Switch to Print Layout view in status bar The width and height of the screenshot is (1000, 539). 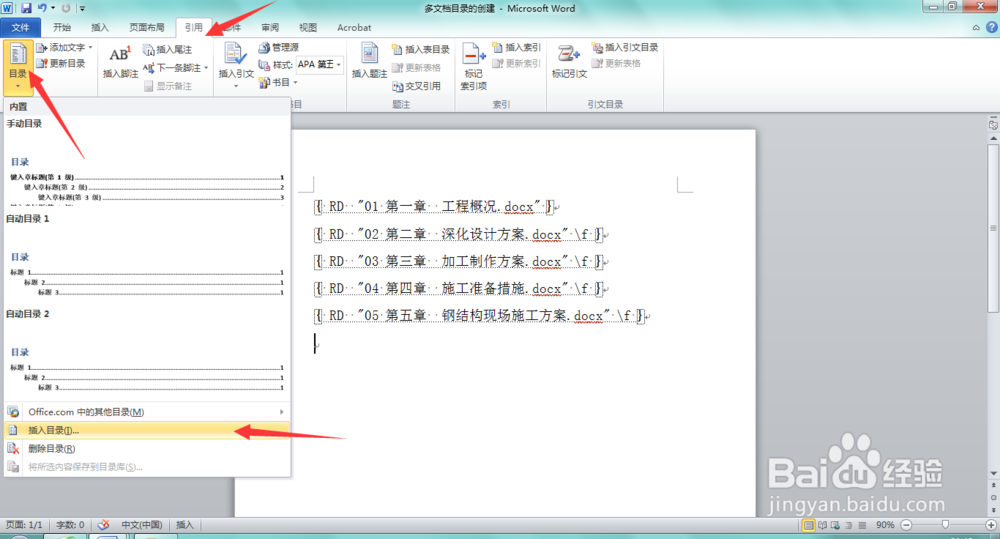[x=809, y=525]
